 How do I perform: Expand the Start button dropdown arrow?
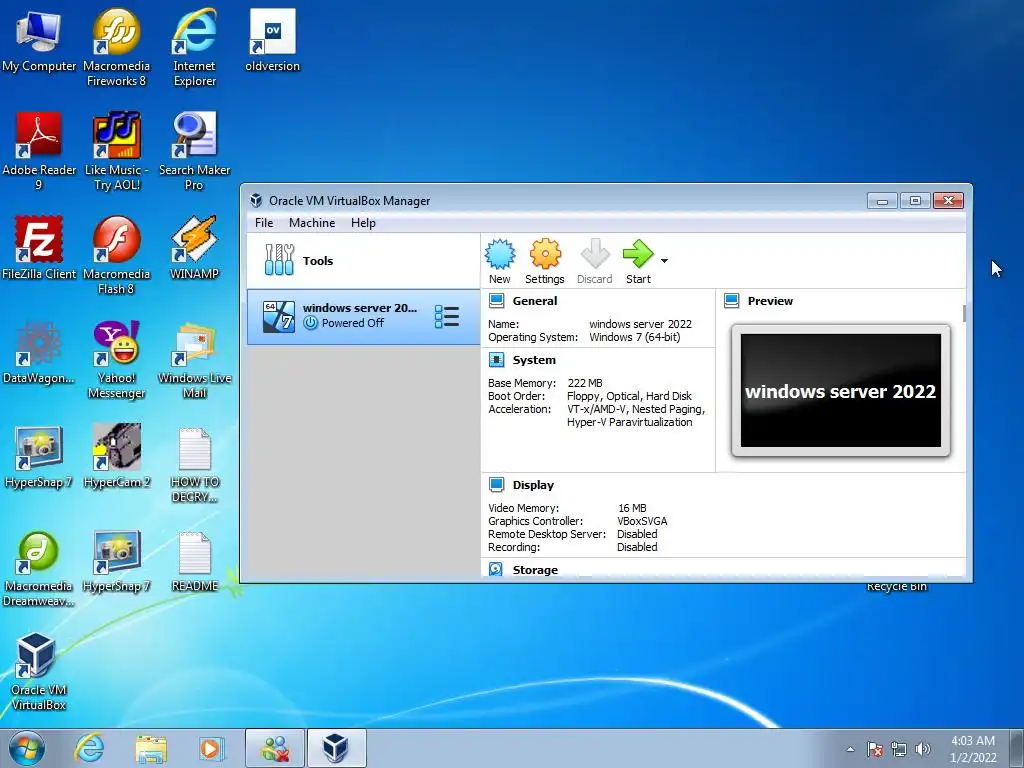click(664, 261)
